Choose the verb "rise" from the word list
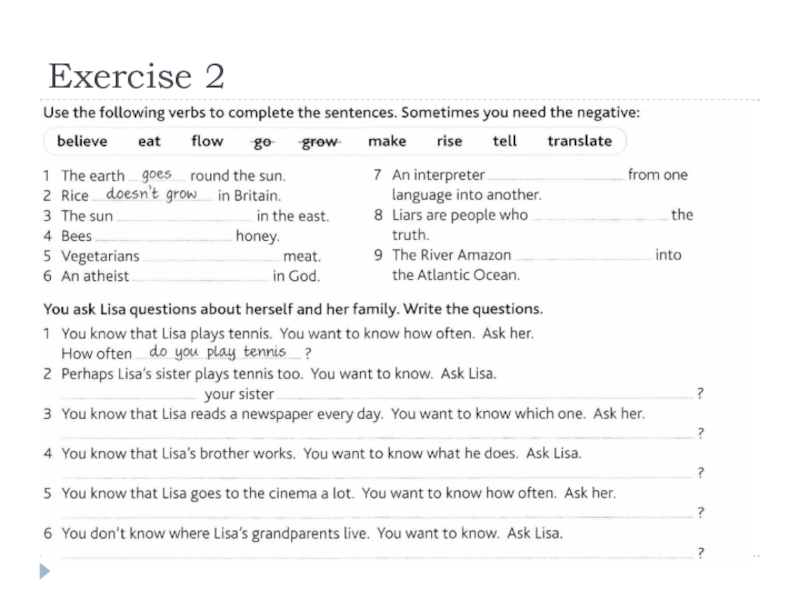The height and width of the screenshot is (600, 800). pos(449,141)
